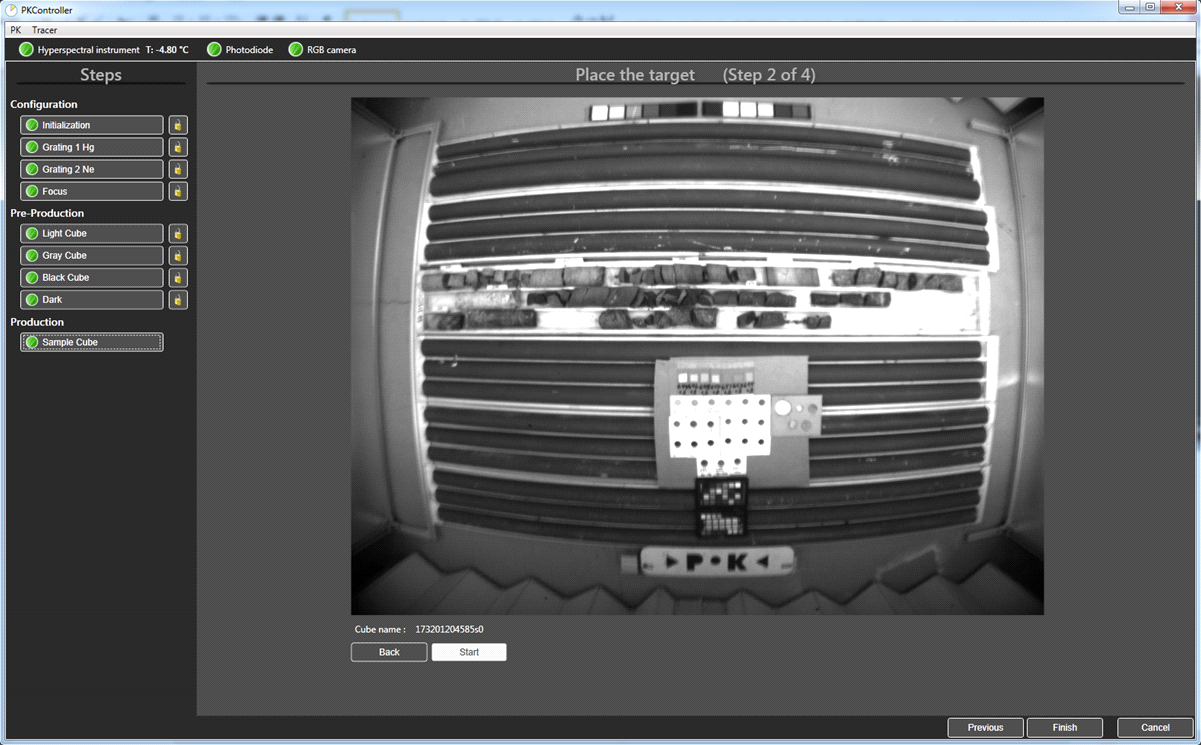The width and height of the screenshot is (1201, 745).
Task: Click the Cancel button
Action: pos(1154,727)
